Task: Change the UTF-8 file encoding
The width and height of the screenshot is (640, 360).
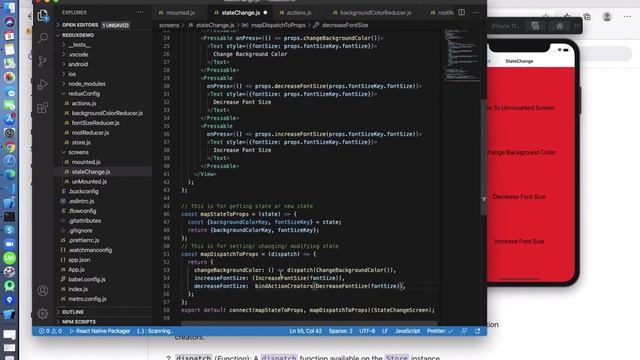Action: [x=367, y=331]
